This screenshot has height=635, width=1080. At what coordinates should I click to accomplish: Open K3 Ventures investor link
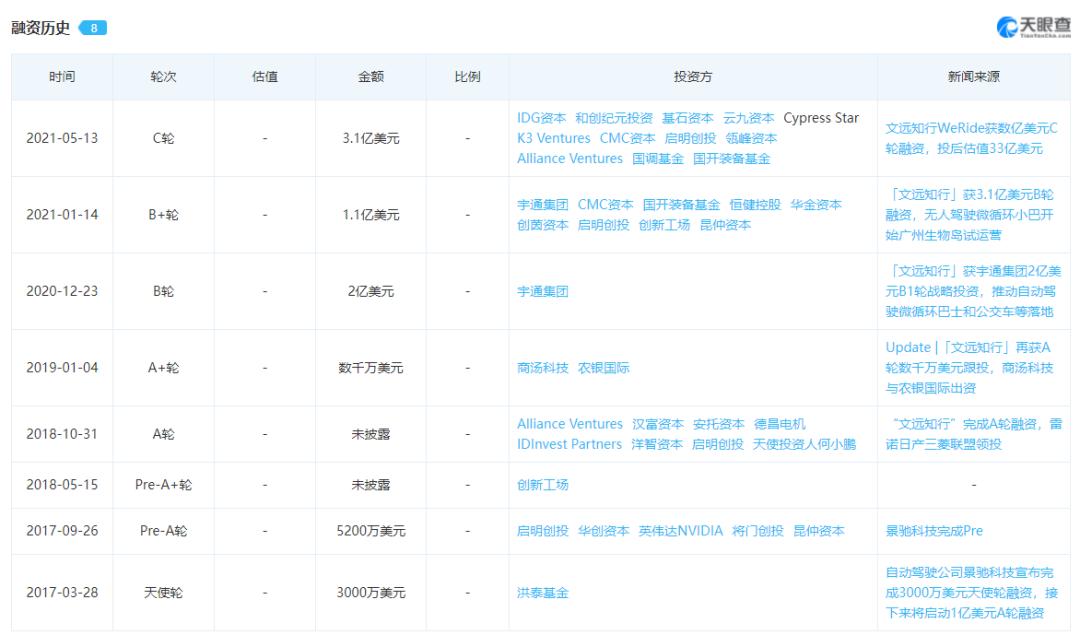pyautogui.click(x=554, y=138)
